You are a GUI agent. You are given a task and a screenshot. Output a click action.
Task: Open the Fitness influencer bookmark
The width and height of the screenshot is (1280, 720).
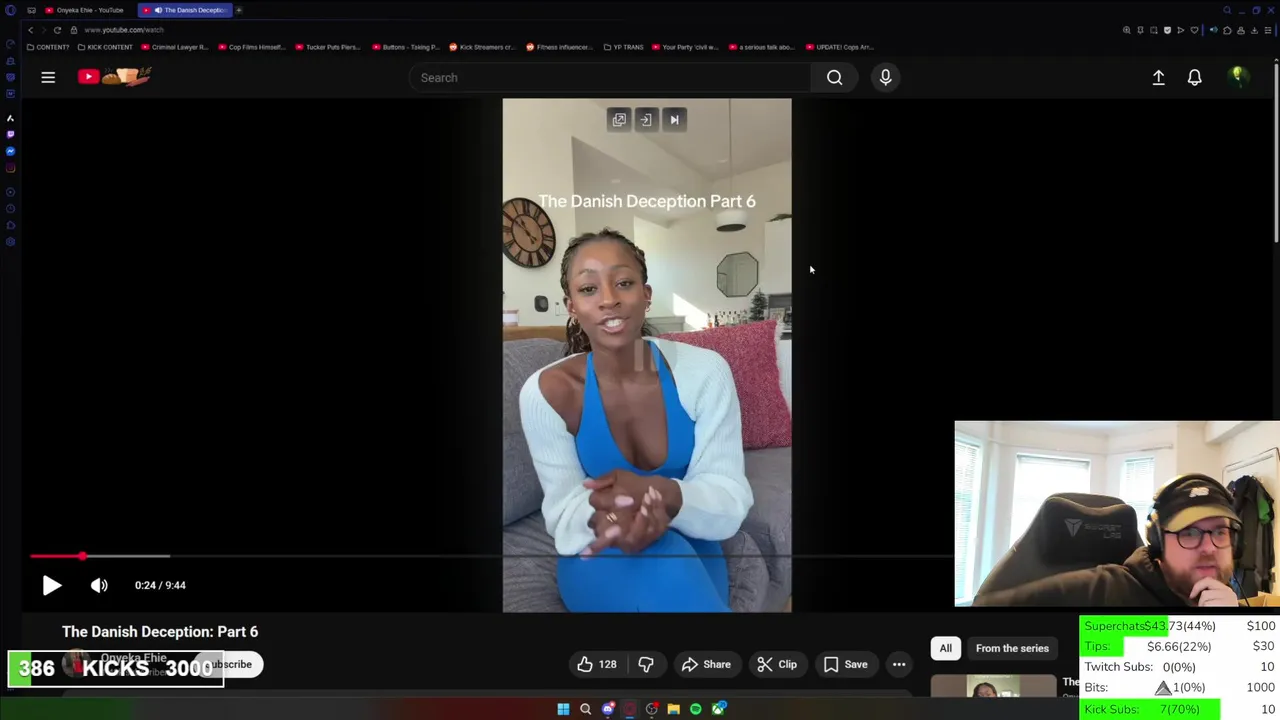click(x=559, y=47)
